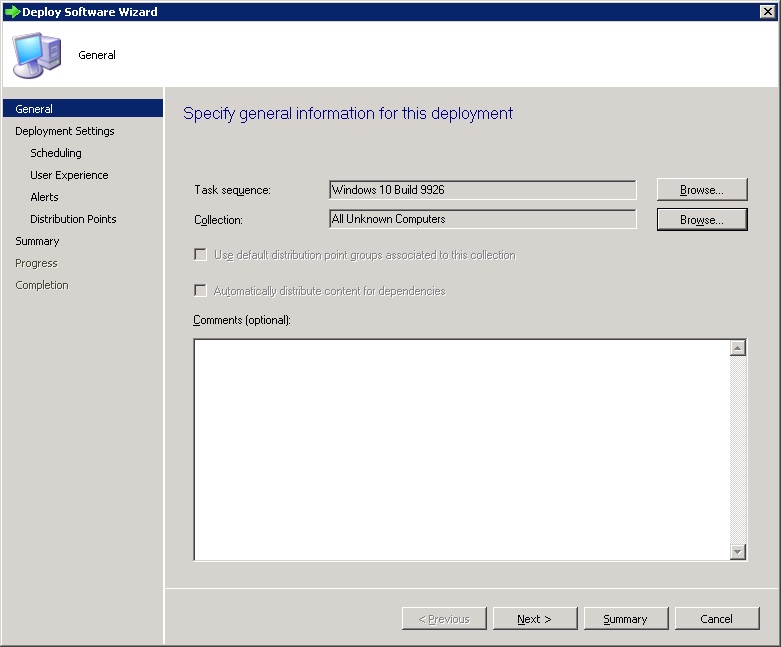This screenshot has height=647, width=781.
Task: Click inside the Comments text area
Action: coord(460,450)
